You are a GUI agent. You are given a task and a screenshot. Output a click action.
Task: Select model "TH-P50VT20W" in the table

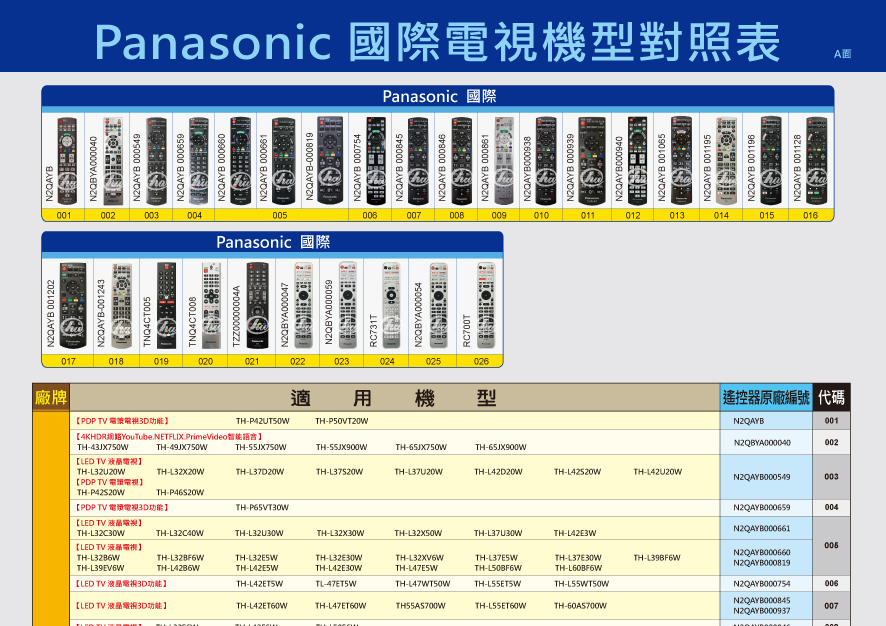[342, 421]
